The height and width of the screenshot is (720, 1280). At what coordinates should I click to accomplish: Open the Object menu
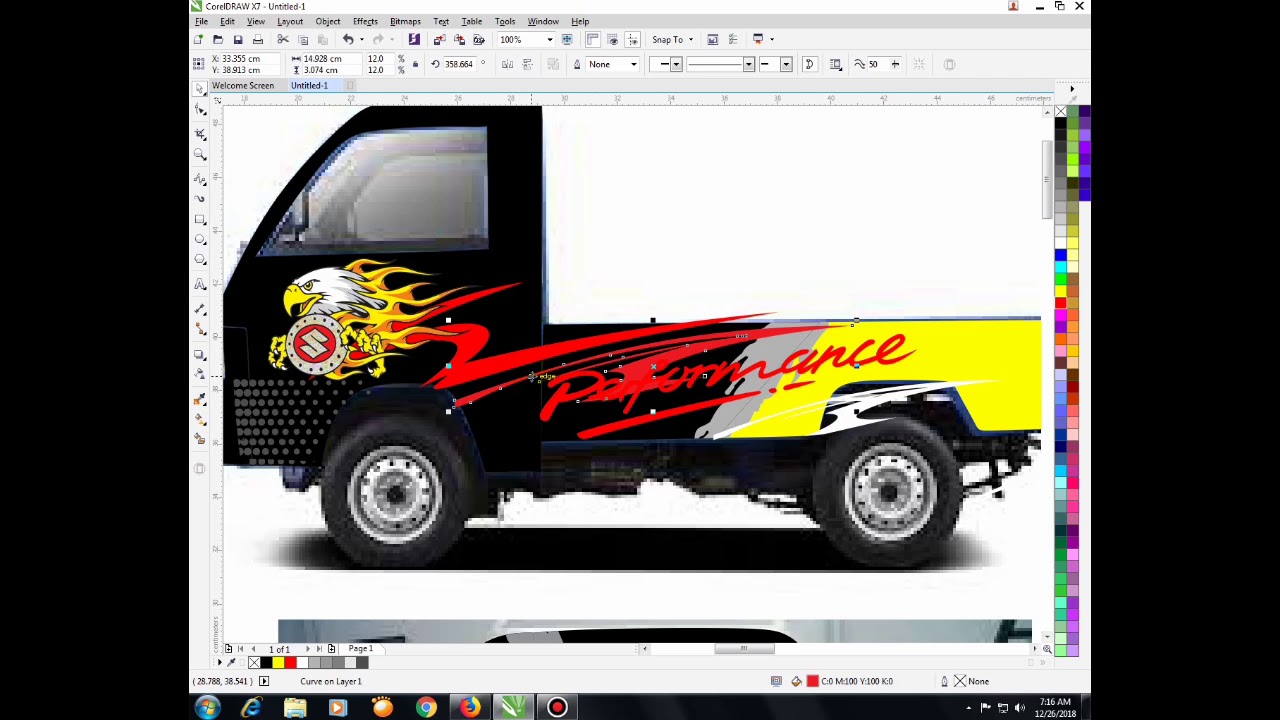pos(328,21)
